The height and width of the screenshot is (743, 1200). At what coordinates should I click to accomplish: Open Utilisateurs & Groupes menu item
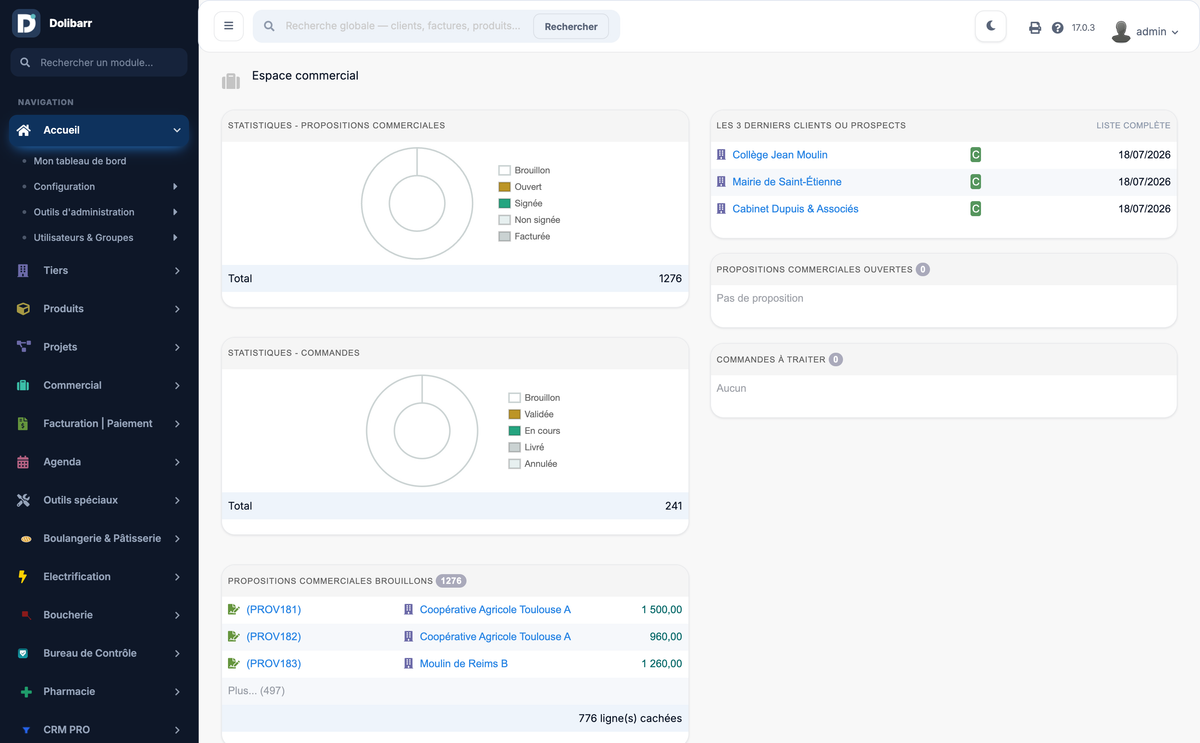tap(83, 238)
